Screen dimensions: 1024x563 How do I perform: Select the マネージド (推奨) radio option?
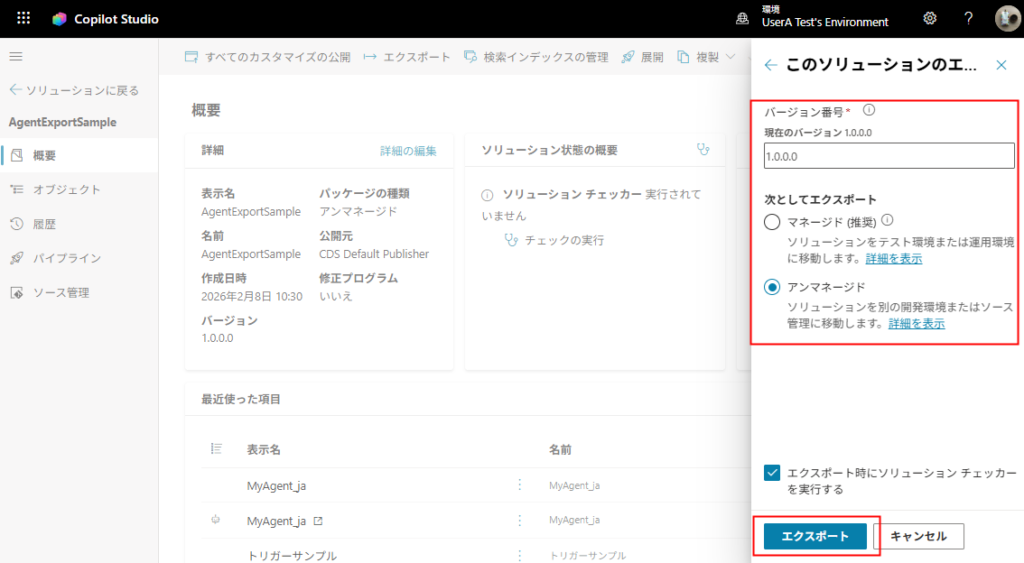772,222
